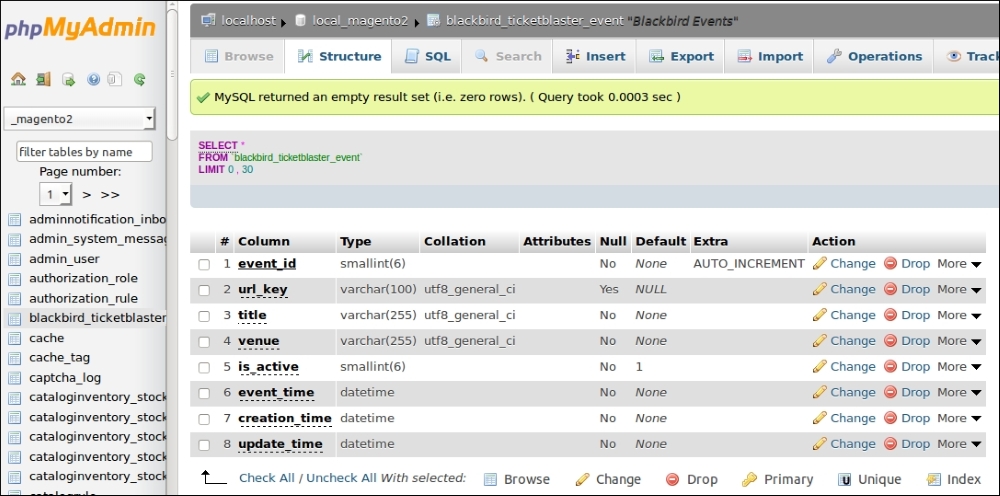The image size is (1000, 496).
Task: Expand the More menu for venue row
Action: tap(958, 341)
